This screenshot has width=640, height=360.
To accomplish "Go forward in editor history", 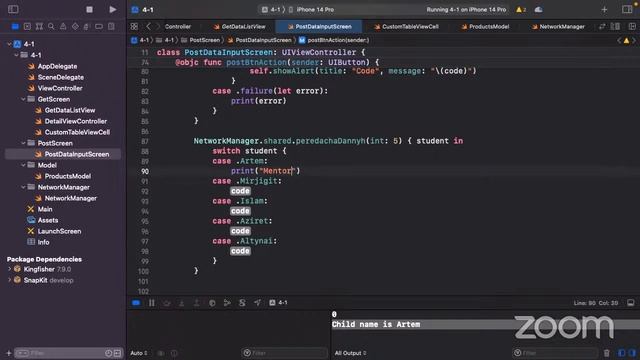I will coord(158,27).
